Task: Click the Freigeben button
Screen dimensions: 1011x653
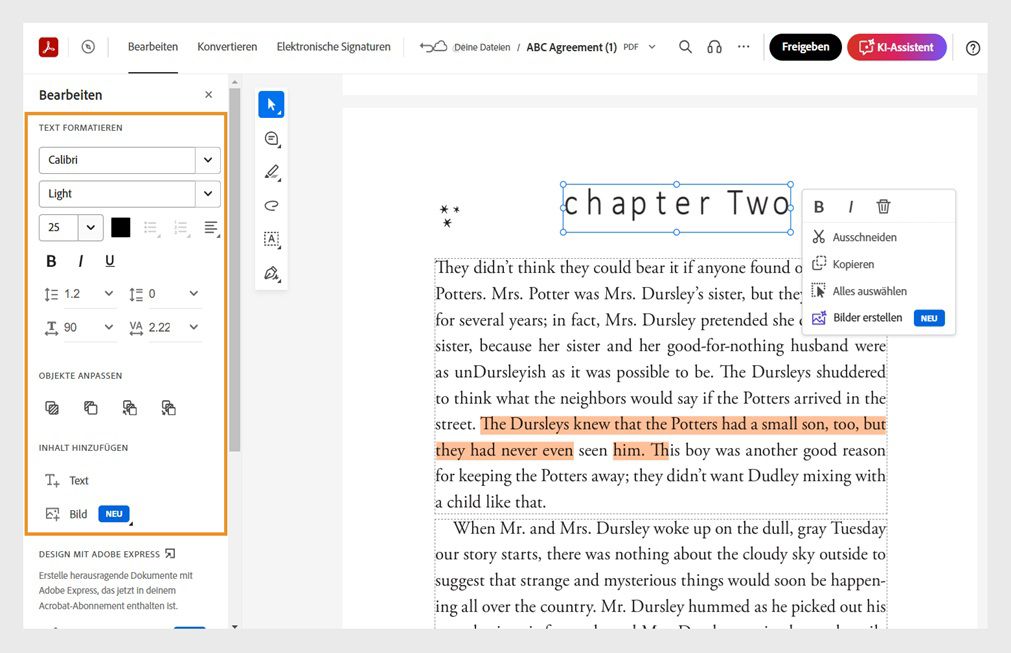Action: [x=805, y=46]
